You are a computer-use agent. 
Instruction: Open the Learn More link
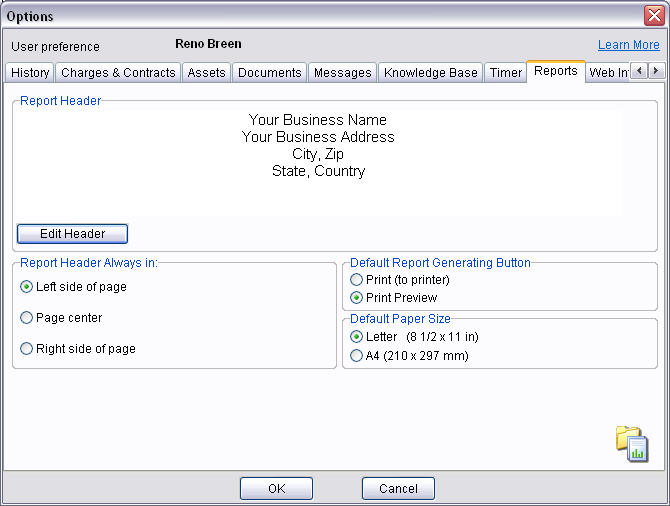click(x=628, y=45)
